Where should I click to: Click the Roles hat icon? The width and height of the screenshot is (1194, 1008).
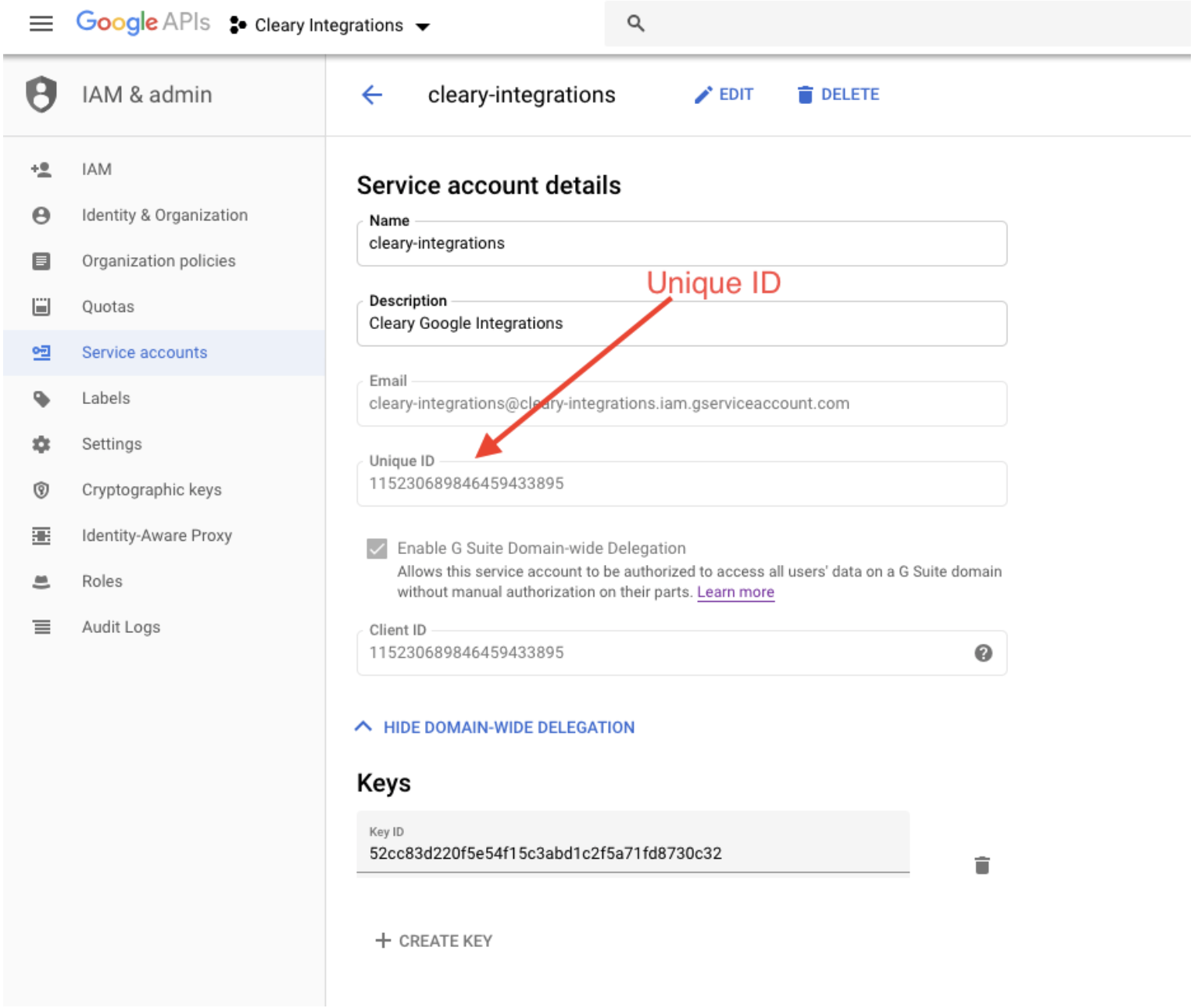41,582
